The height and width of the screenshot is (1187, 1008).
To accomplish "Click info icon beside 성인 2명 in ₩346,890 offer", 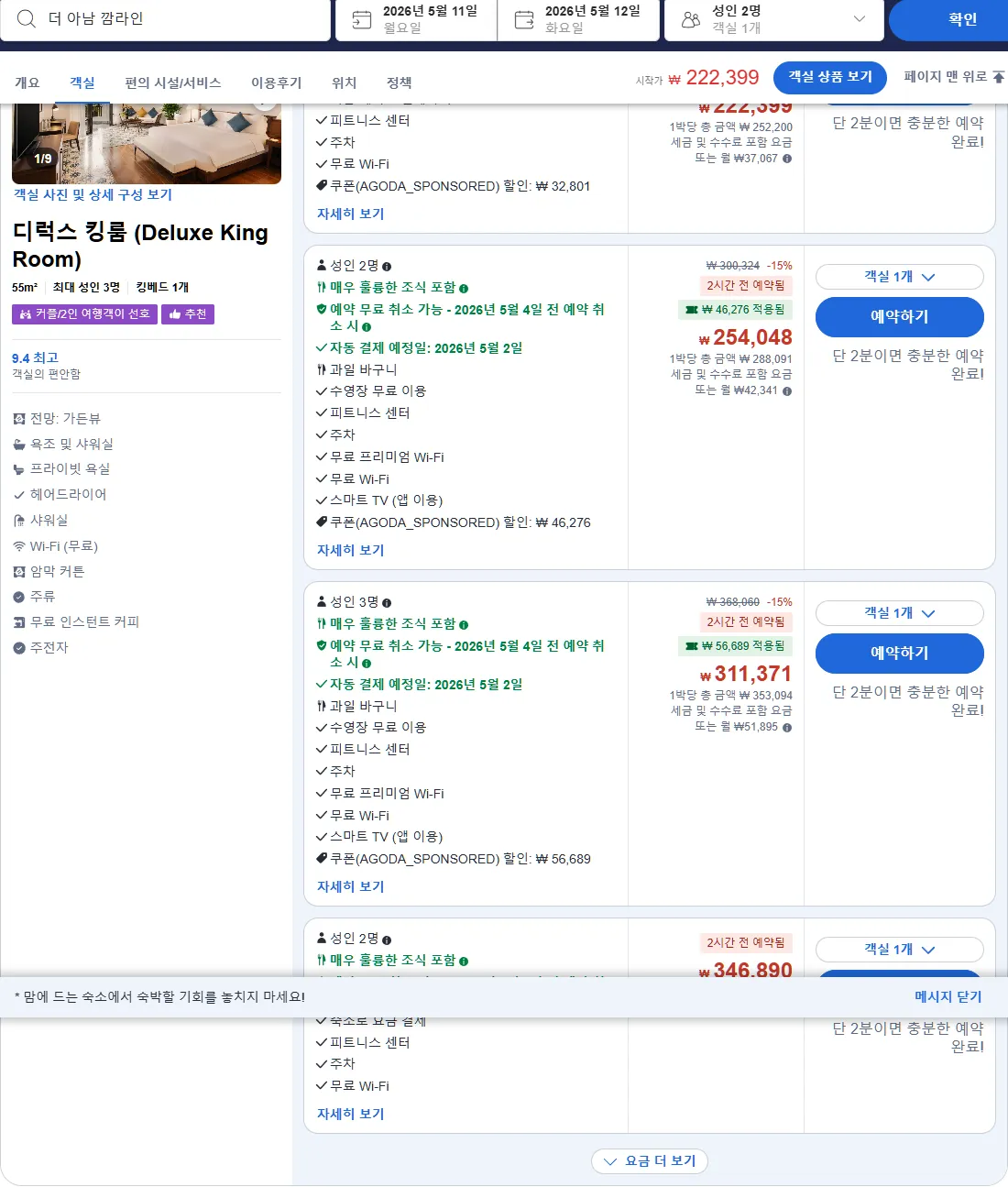I will pyautogui.click(x=387, y=940).
